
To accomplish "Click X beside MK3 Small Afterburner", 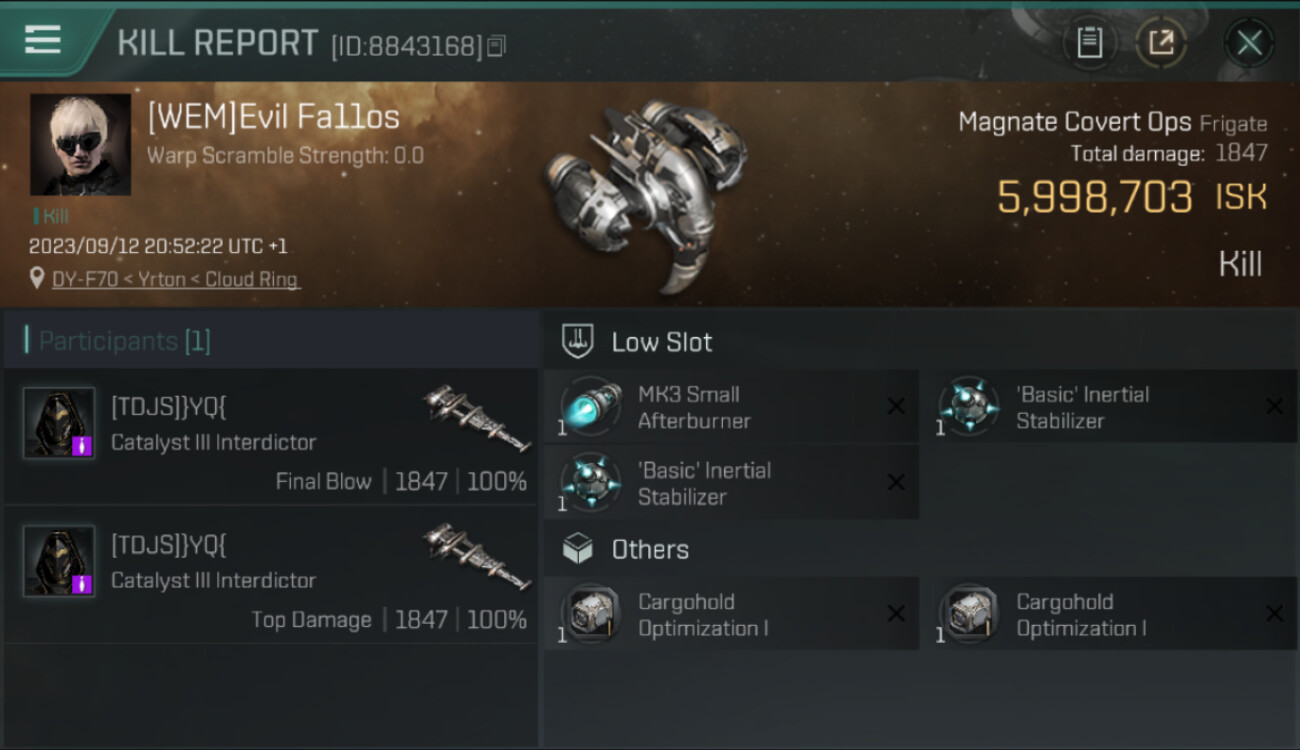I will coord(896,406).
